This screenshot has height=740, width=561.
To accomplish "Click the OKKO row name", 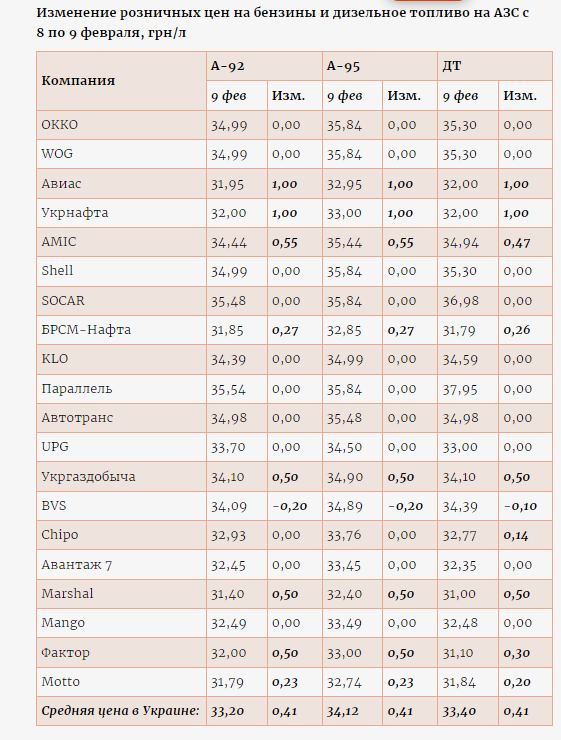I will pos(59,125).
